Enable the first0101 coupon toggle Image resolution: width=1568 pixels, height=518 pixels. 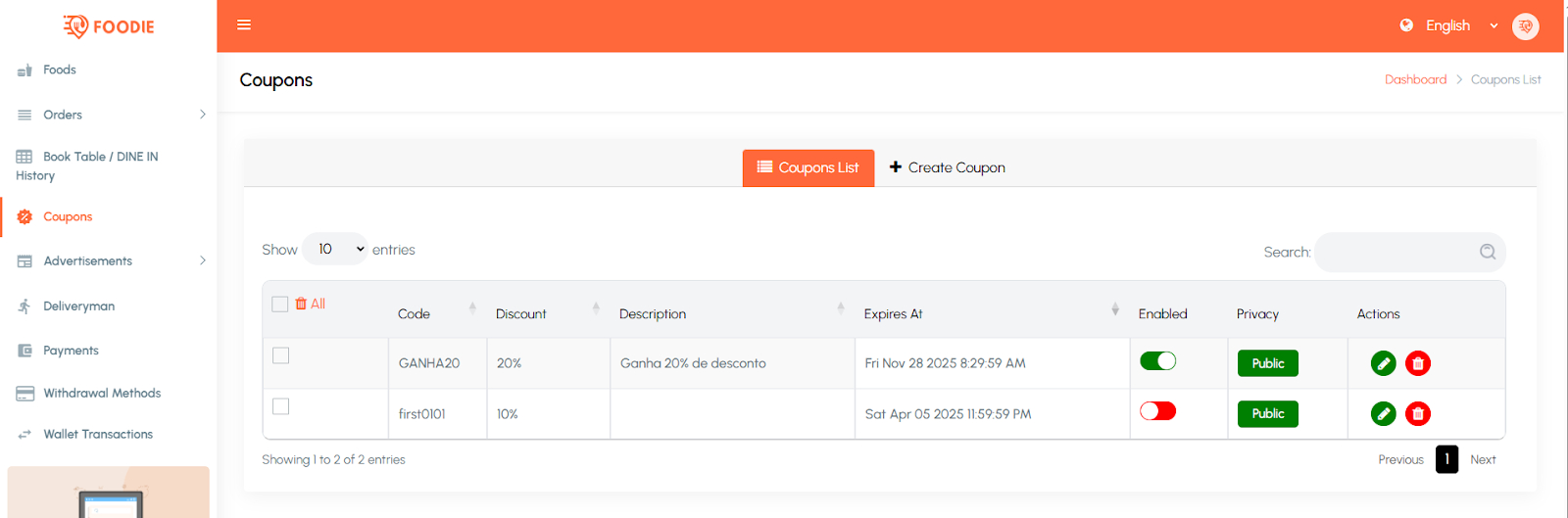coord(1157,411)
